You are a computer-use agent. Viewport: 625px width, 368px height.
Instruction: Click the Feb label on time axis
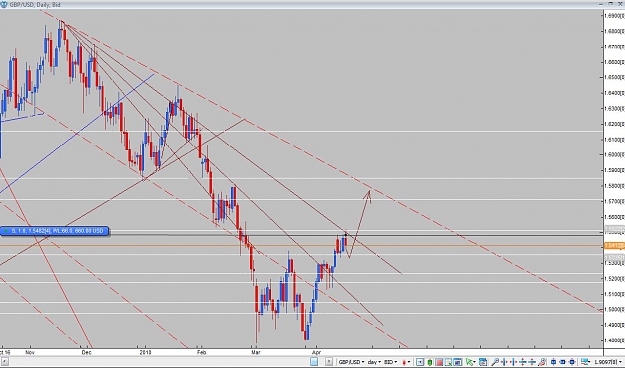(x=202, y=352)
